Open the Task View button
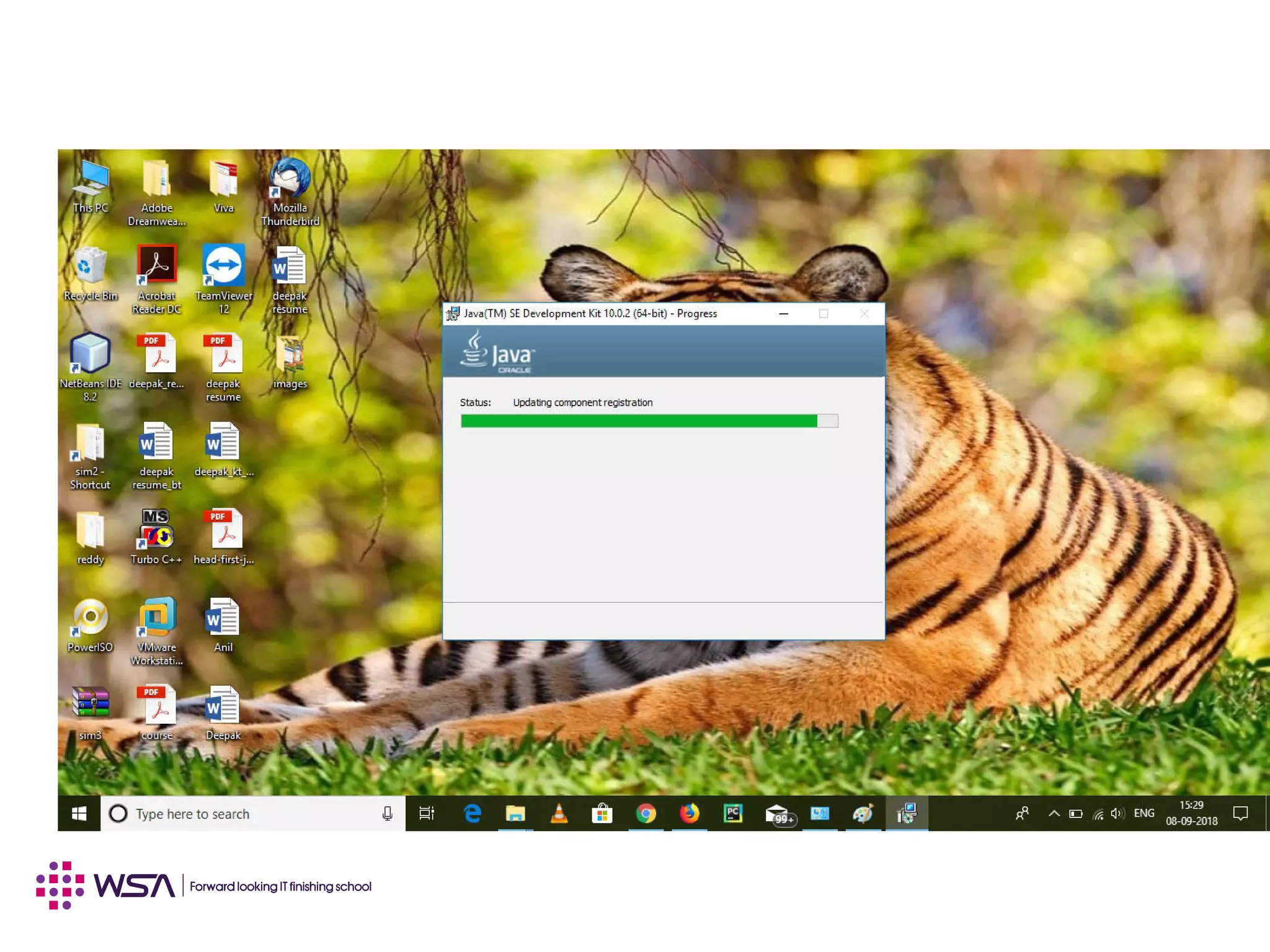This screenshot has height=952, width=1270. tap(427, 813)
